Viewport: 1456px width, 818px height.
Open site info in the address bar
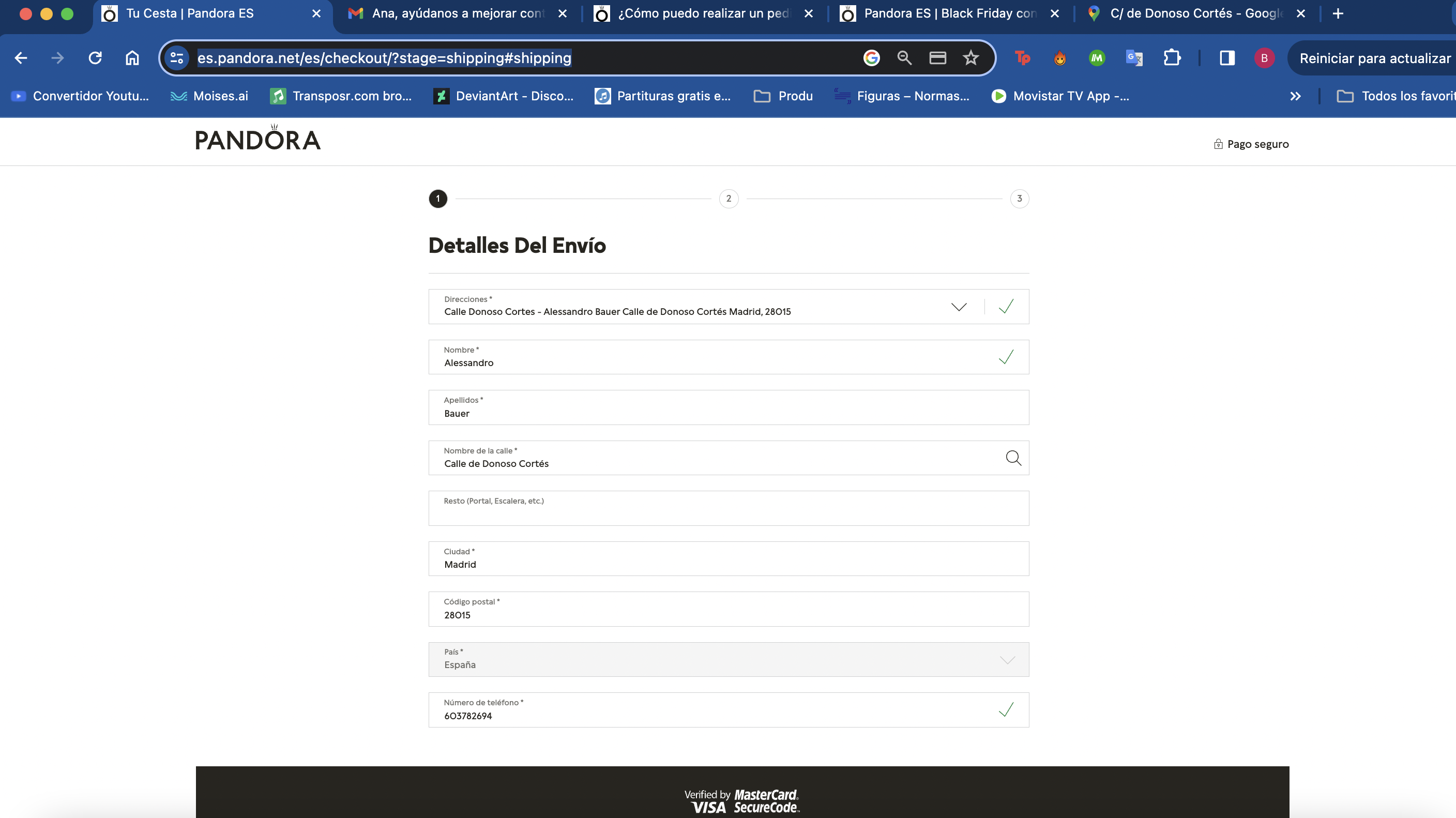coord(177,58)
